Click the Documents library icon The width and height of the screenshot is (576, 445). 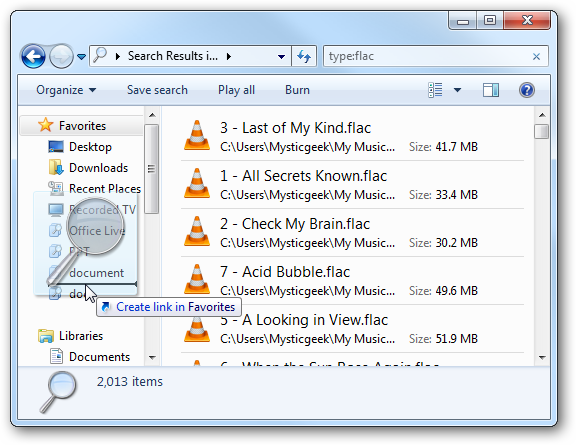56,356
